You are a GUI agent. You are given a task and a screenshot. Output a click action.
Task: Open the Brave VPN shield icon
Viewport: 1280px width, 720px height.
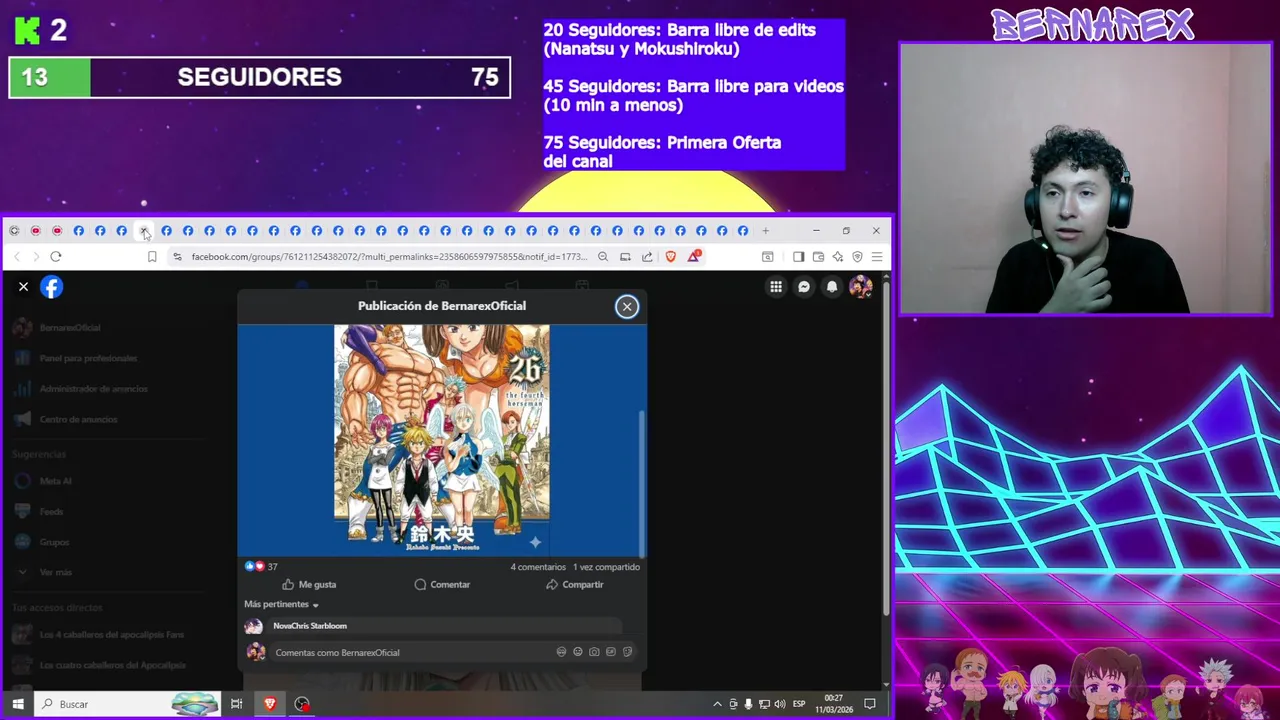(x=857, y=257)
